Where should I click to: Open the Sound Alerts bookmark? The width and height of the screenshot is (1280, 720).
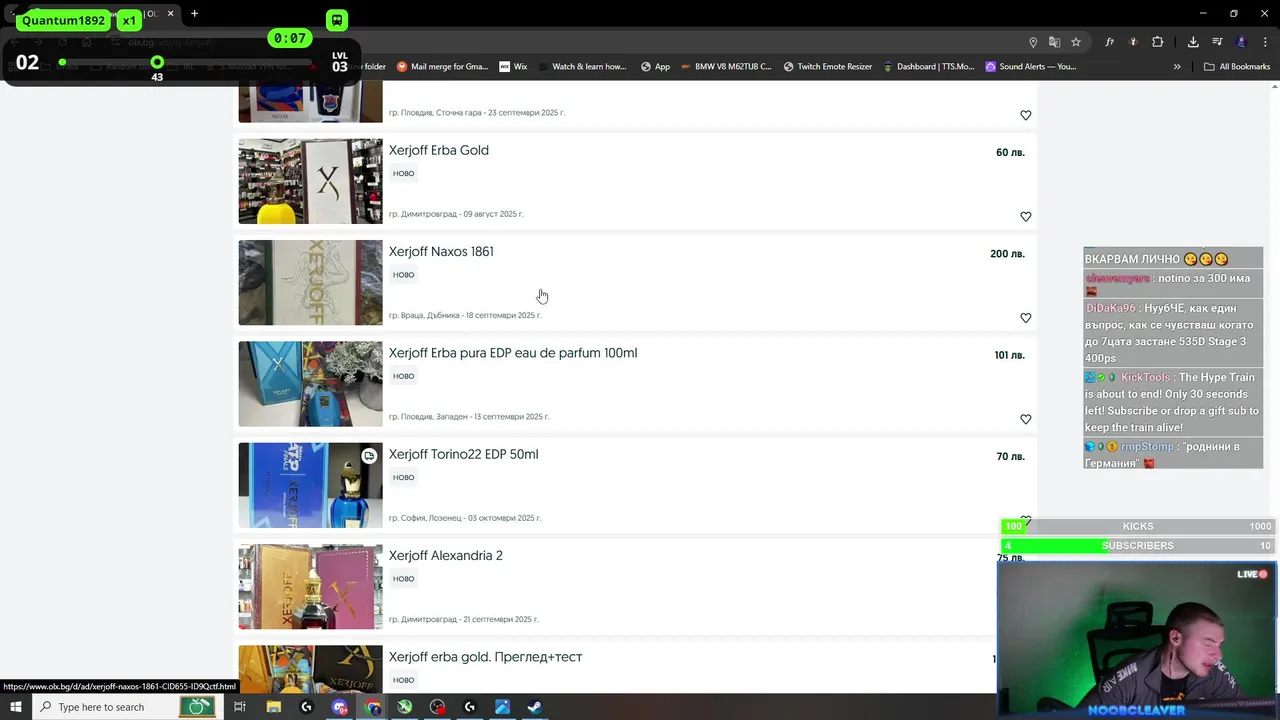tap(1031, 67)
